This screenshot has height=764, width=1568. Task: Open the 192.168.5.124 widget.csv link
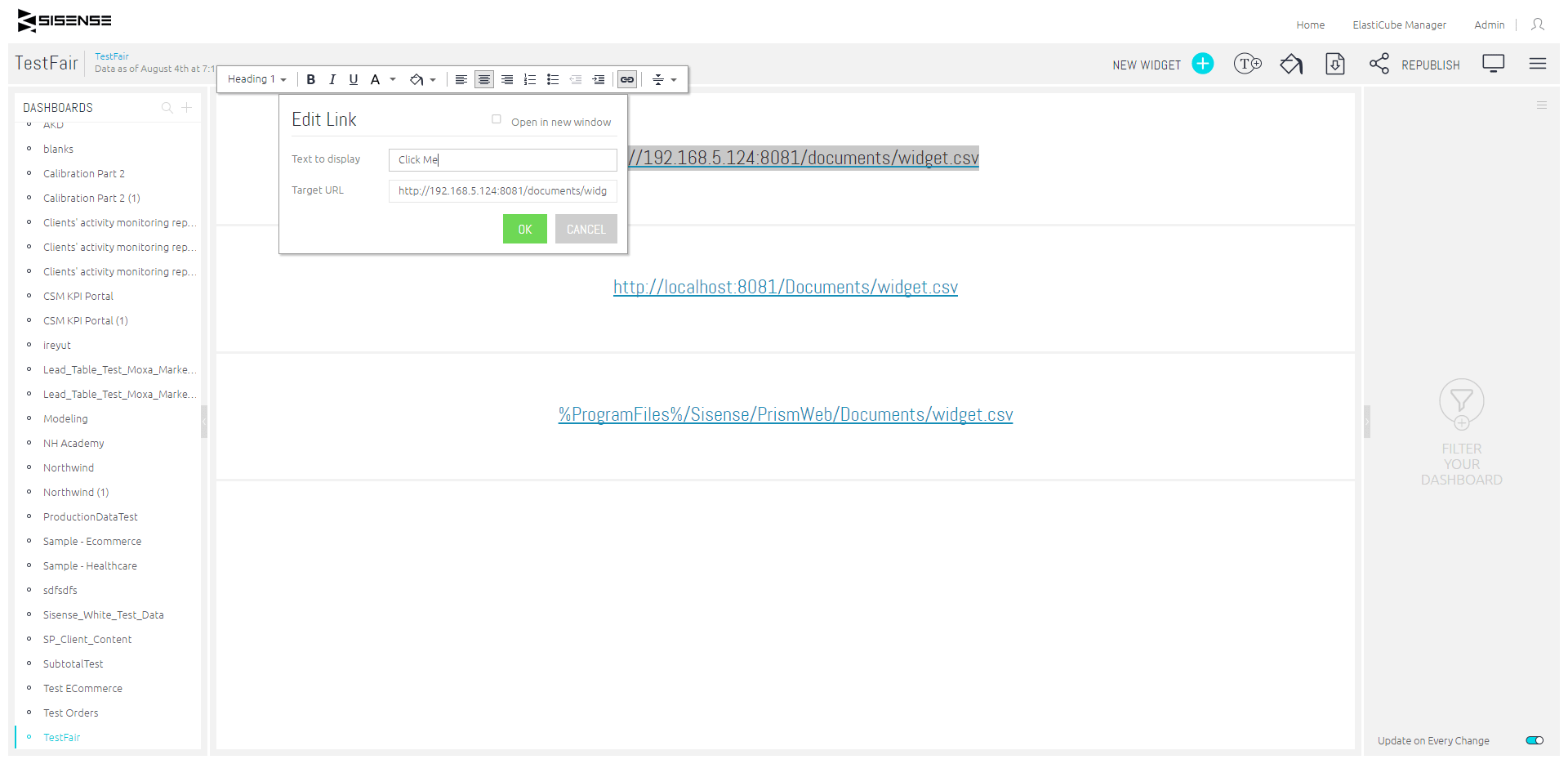804,158
